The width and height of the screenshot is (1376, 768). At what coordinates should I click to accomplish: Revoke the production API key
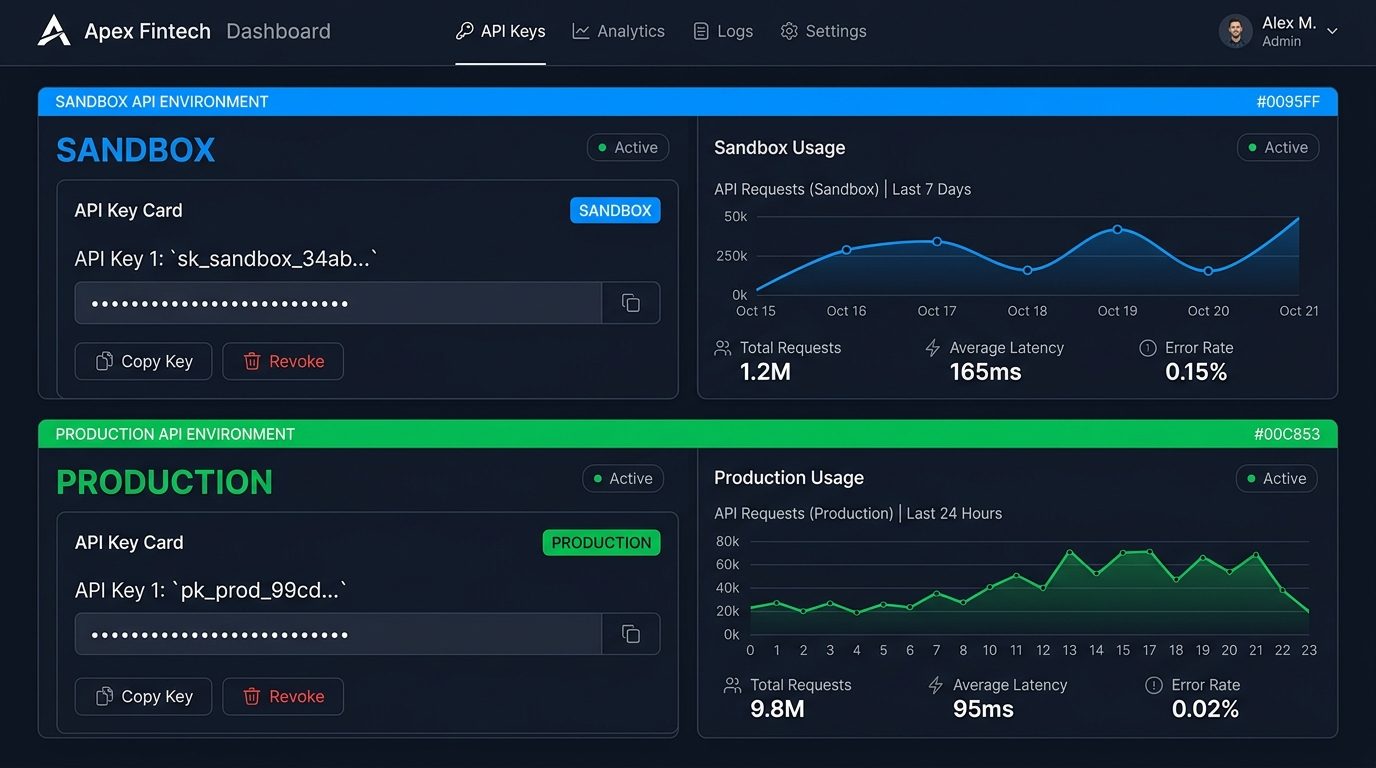283,697
